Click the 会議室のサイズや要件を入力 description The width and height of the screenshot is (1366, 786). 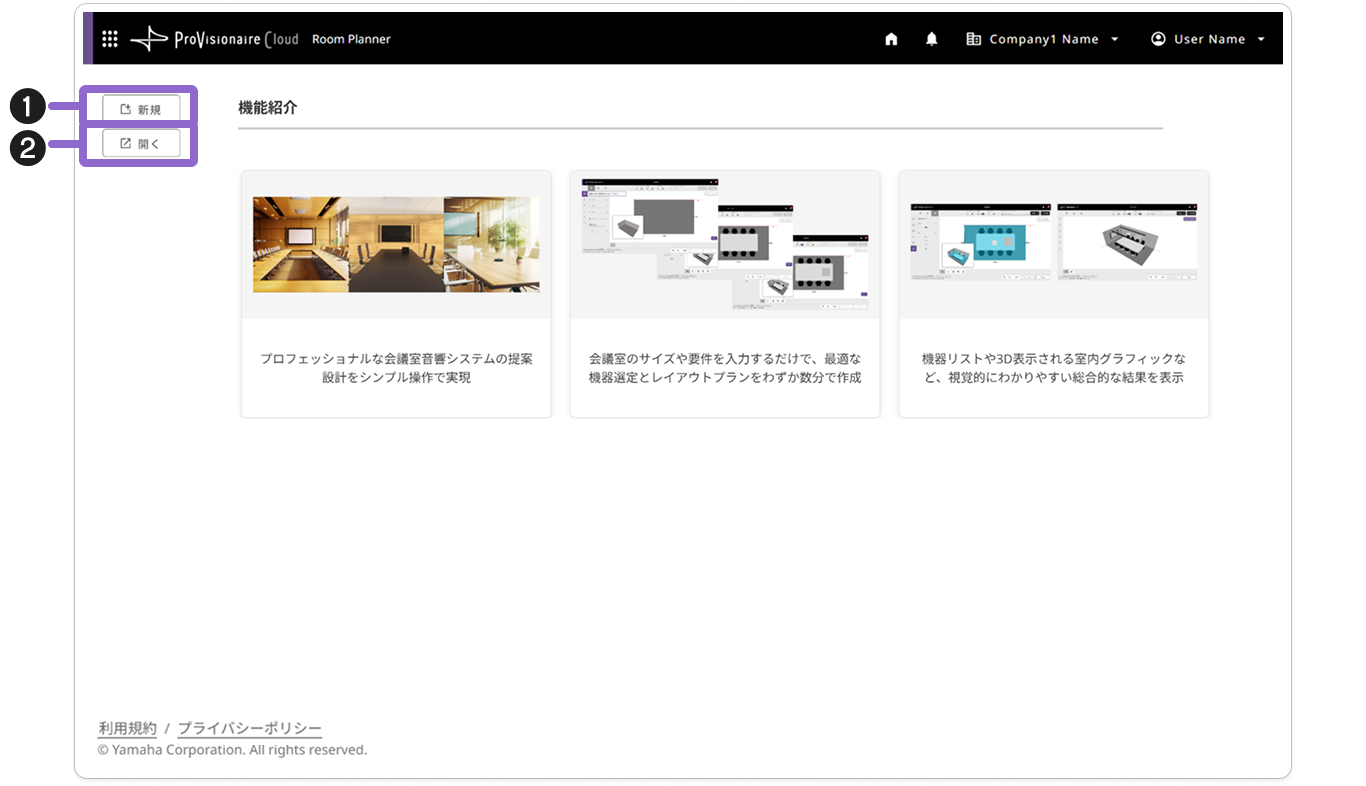[x=725, y=368]
